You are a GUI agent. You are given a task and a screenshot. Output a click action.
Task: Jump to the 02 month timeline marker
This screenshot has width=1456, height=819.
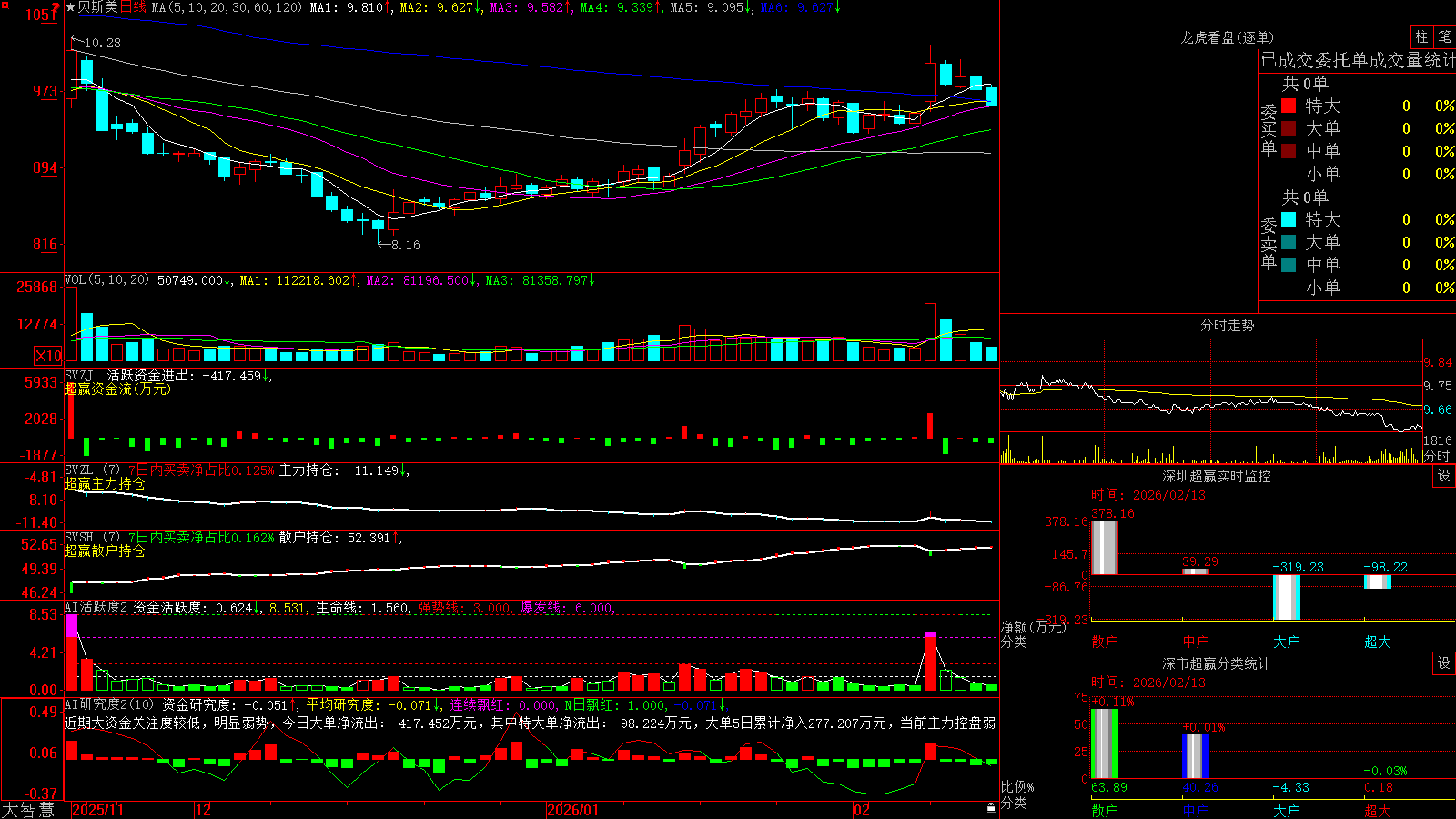862,810
